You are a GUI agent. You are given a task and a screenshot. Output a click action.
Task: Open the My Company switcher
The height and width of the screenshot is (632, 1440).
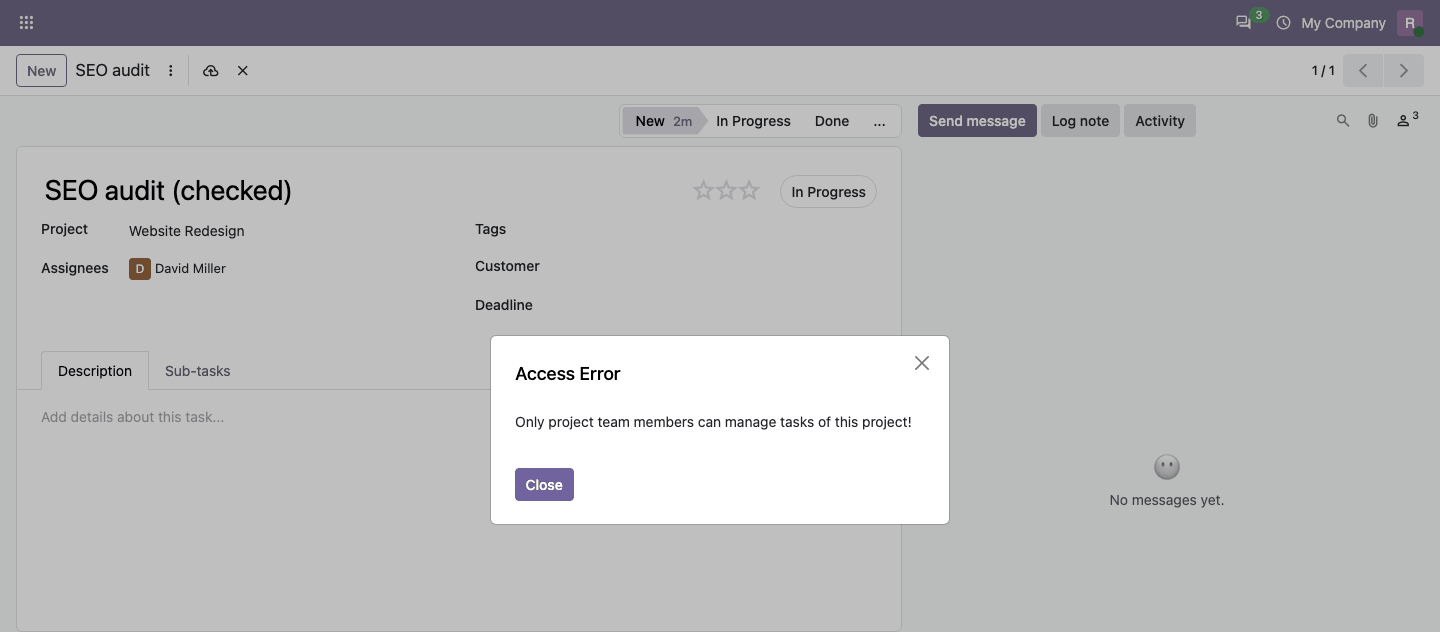[x=1343, y=23]
